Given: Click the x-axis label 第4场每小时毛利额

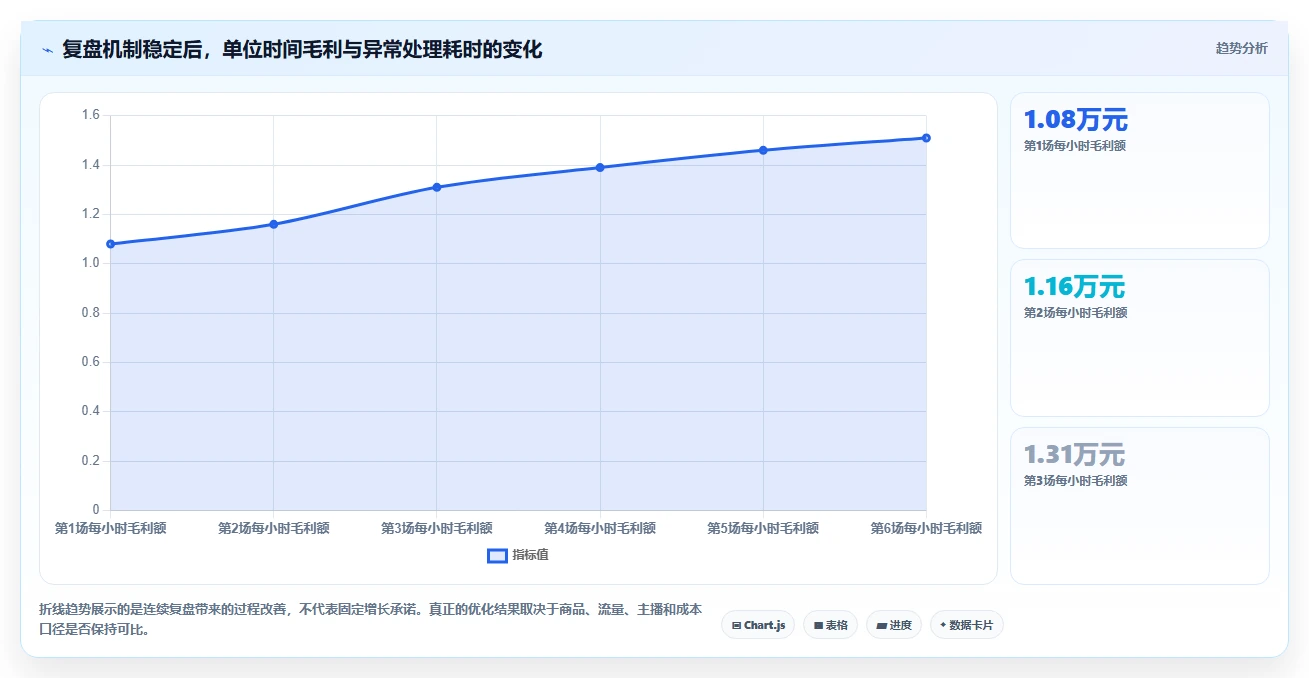Looking at the screenshot, I should click(x=600, y=528).
